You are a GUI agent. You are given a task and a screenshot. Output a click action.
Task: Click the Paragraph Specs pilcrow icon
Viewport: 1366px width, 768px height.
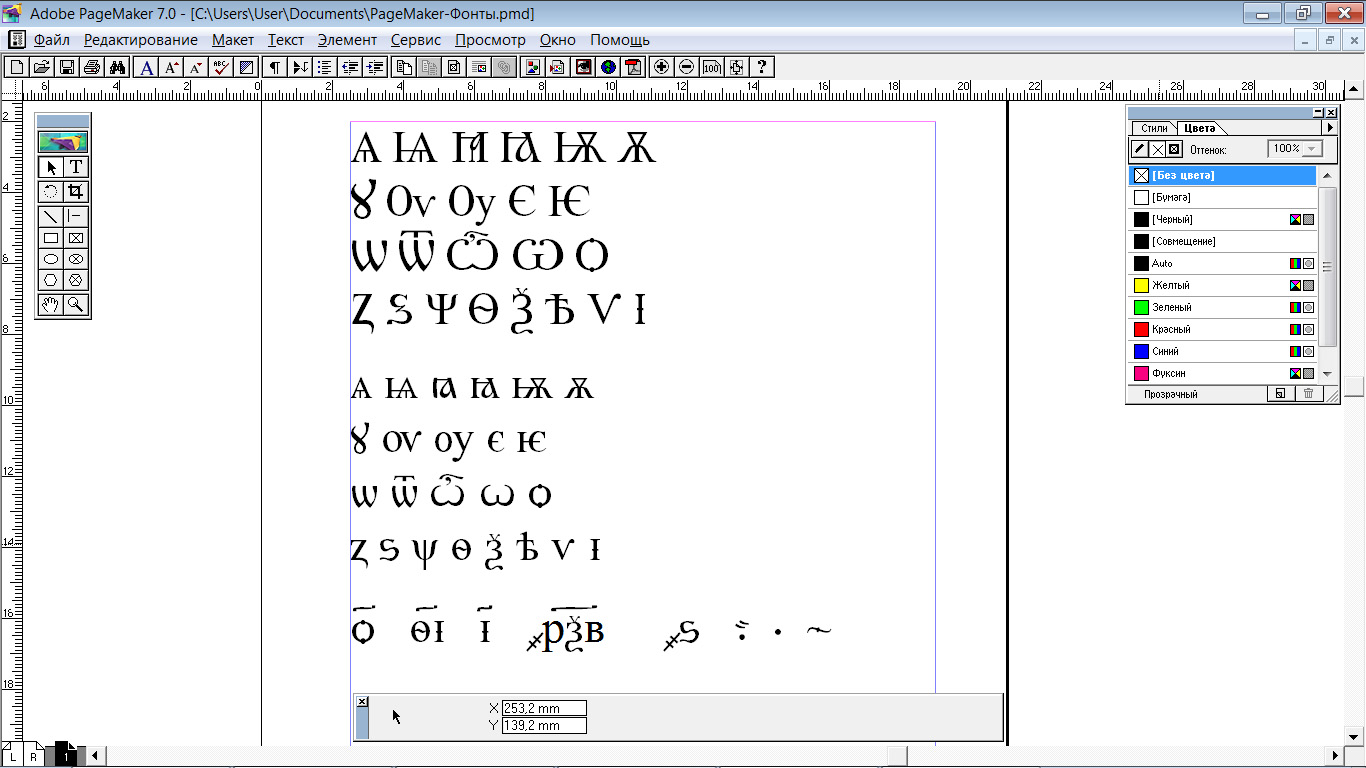click(274, 67)
